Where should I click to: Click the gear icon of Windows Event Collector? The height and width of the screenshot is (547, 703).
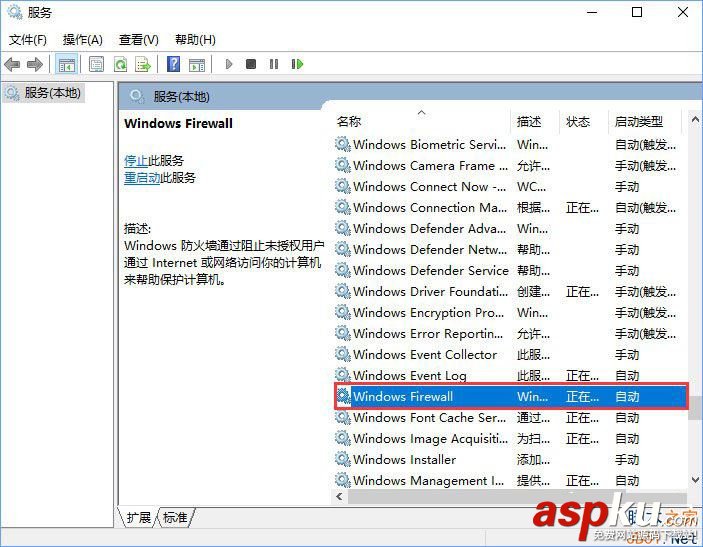pyautogui.click(x=343, y=354)
